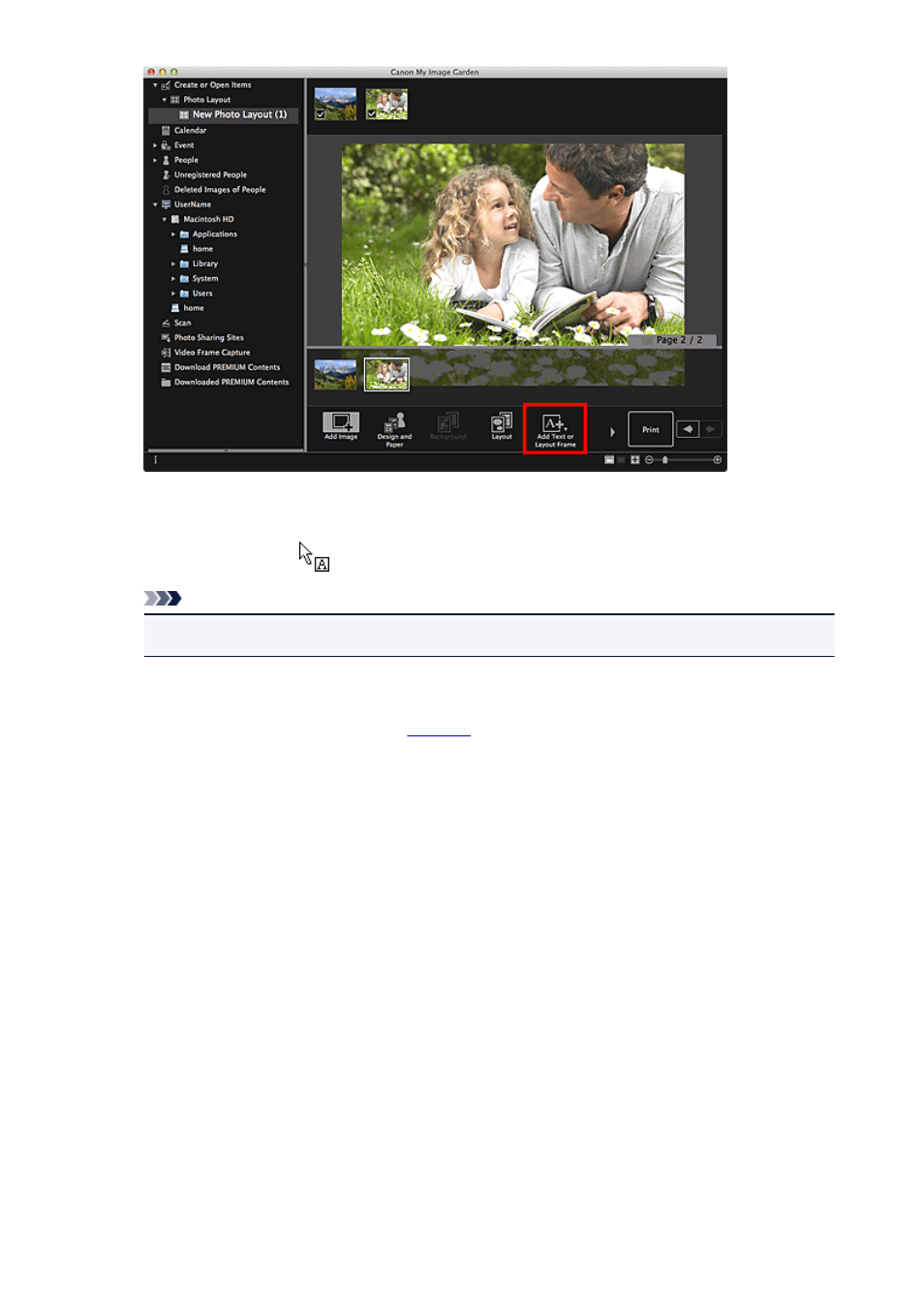Open Unregistered People in sidebar
924x1308 pixels.
(x=210, y=174)
